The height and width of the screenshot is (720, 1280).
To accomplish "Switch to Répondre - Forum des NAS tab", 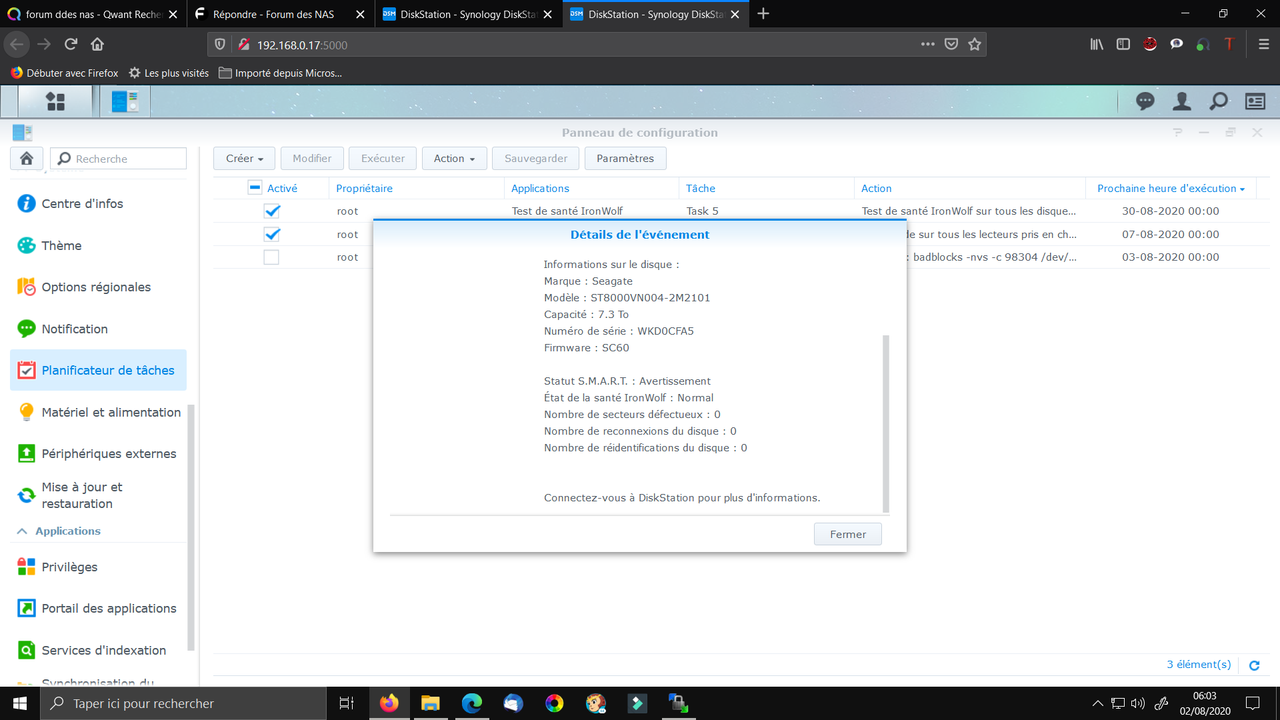I will [x=279, y=14].
